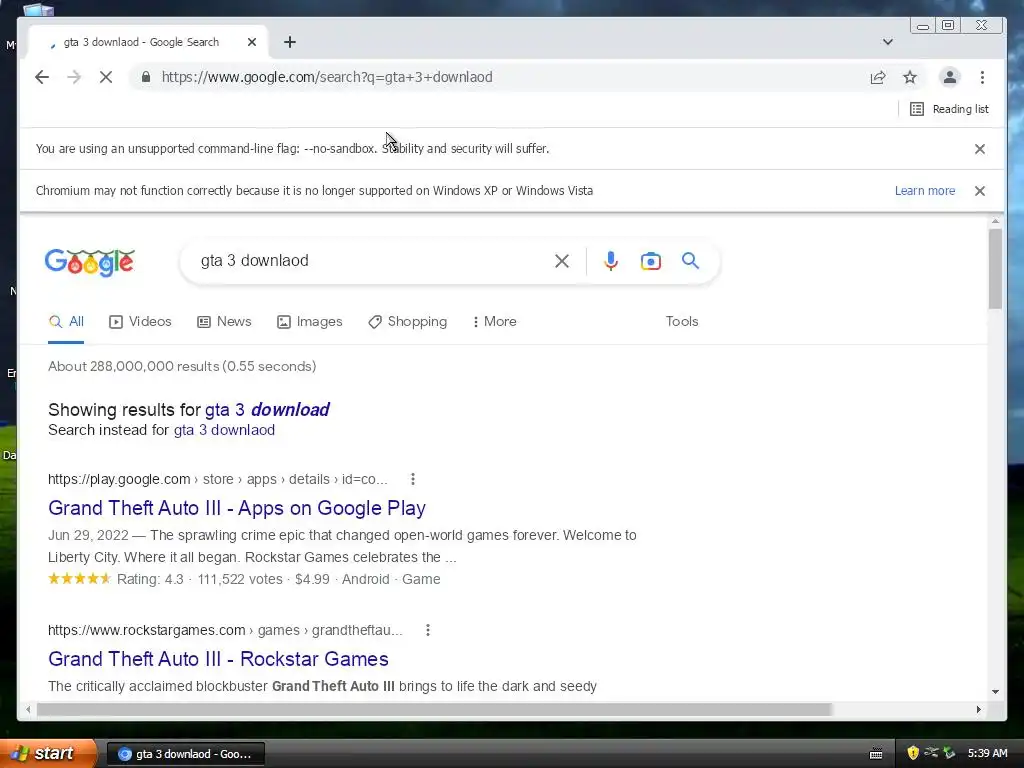Search instead for gta 3 downlaod

click(x=224, y=430)
